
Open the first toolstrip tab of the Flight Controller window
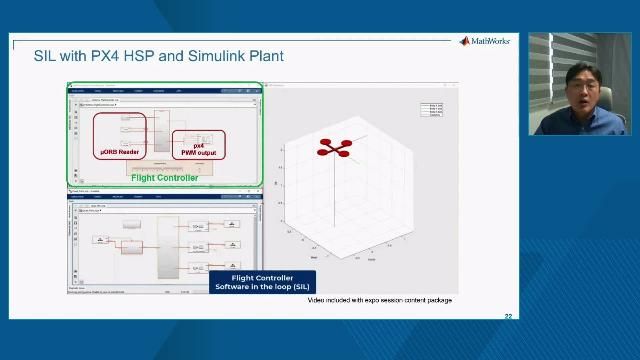coord(78,91)
